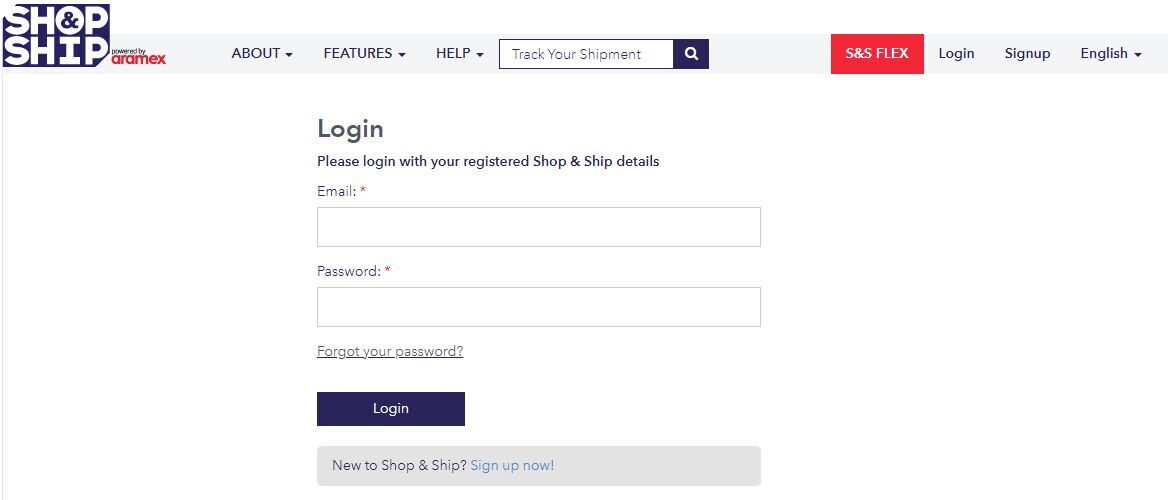The width and height of the screenshot is (1168, 500).
Task: Click the red S&S FLEX button
Action: tap(877, 54)
